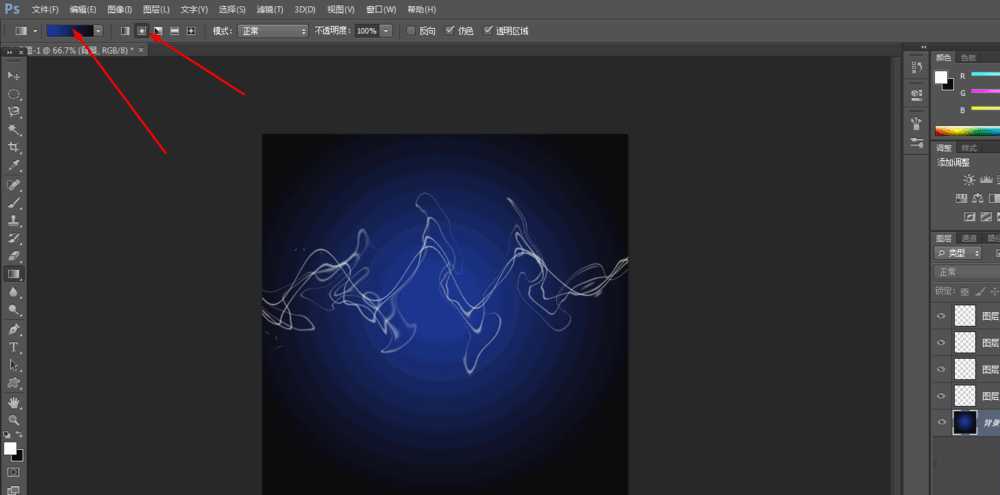Add a Brightness/Contrast adjustment

[x=969, y=181]
